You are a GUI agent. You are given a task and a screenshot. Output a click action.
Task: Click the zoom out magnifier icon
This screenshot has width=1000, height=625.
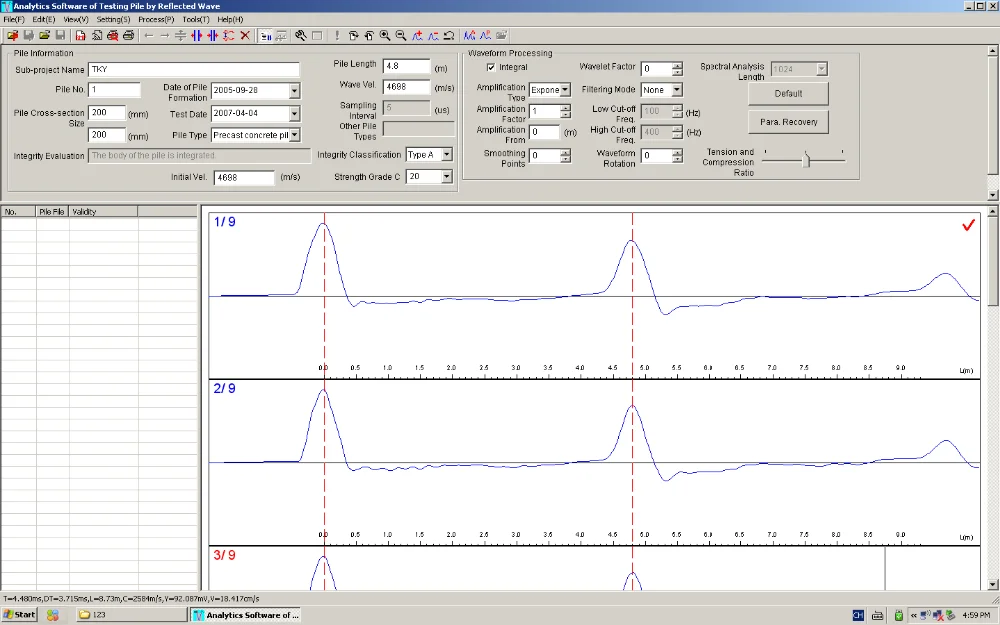click(x=401, y=36)
